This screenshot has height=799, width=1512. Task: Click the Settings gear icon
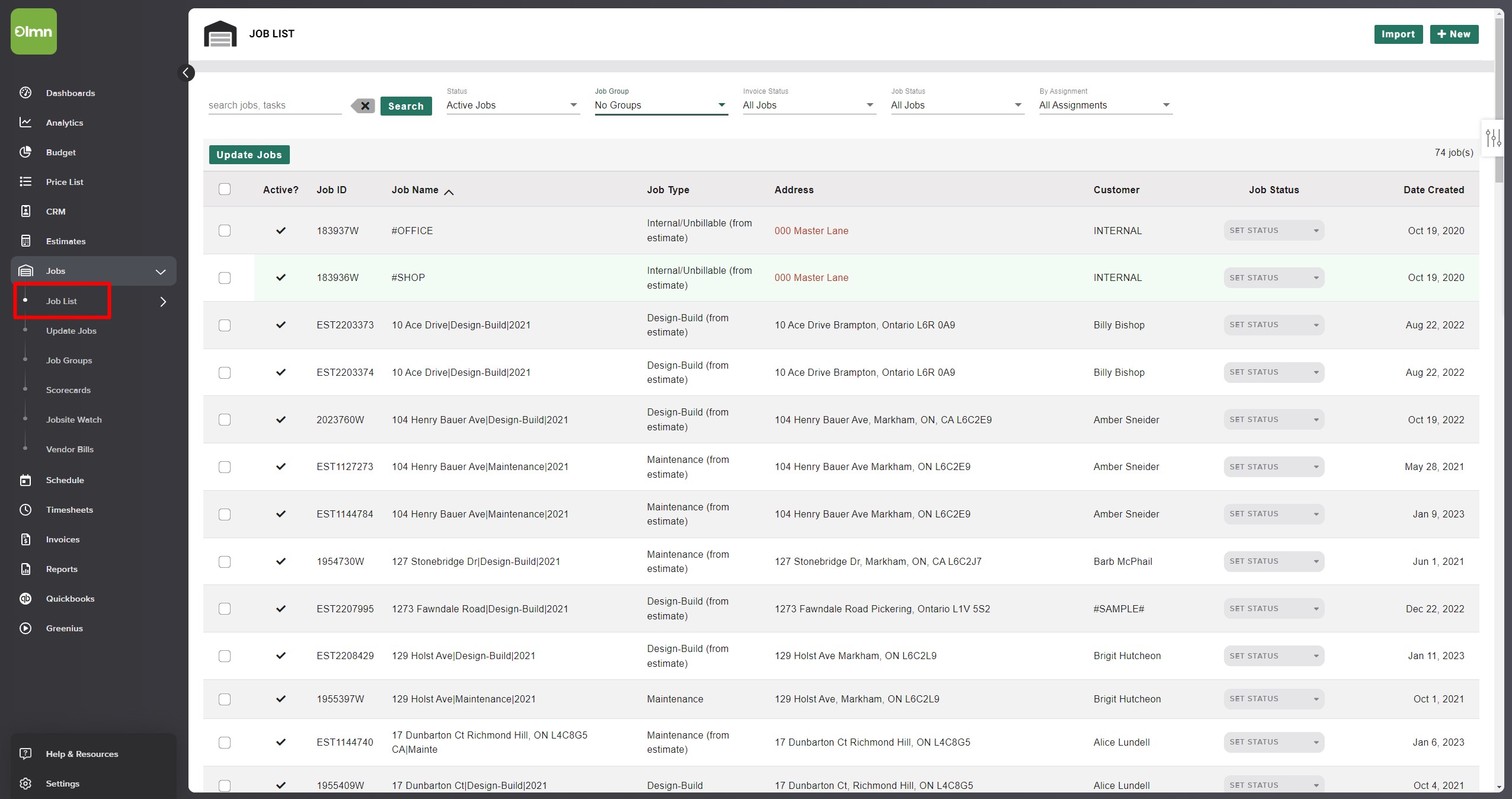(25, 784)
